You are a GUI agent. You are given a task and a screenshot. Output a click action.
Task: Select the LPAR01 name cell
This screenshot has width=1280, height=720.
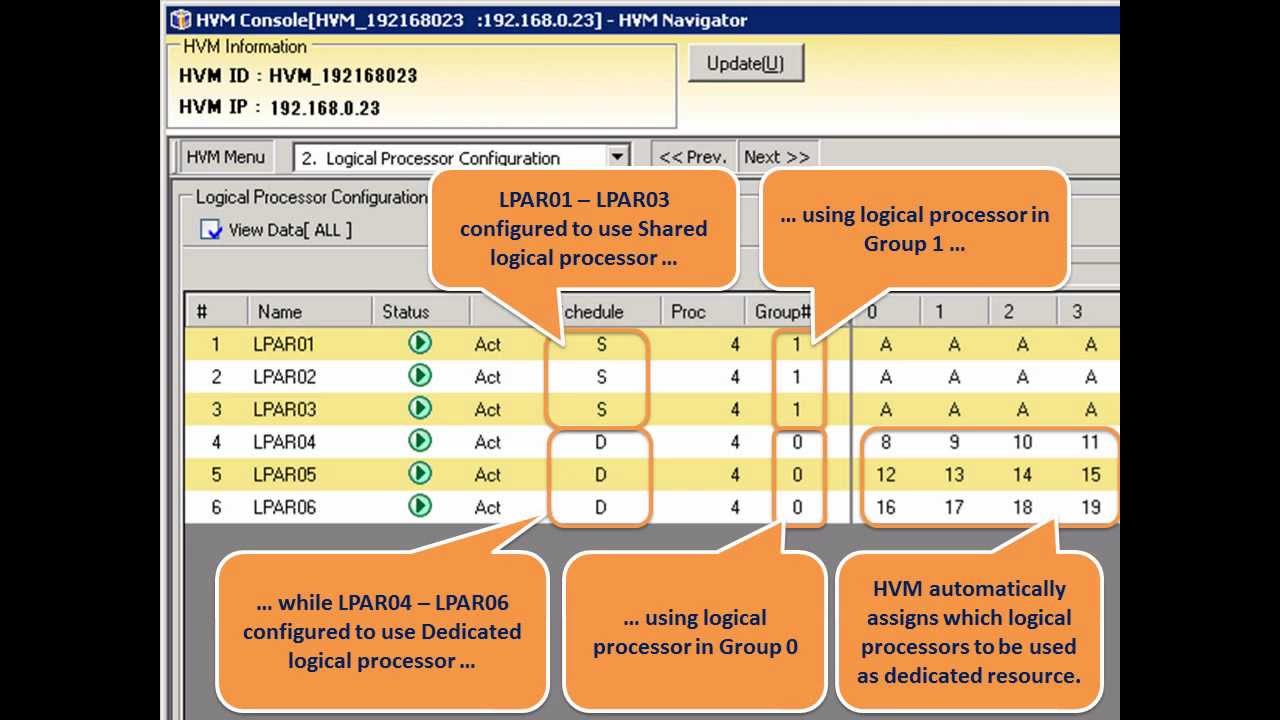[x=284, y=344]
